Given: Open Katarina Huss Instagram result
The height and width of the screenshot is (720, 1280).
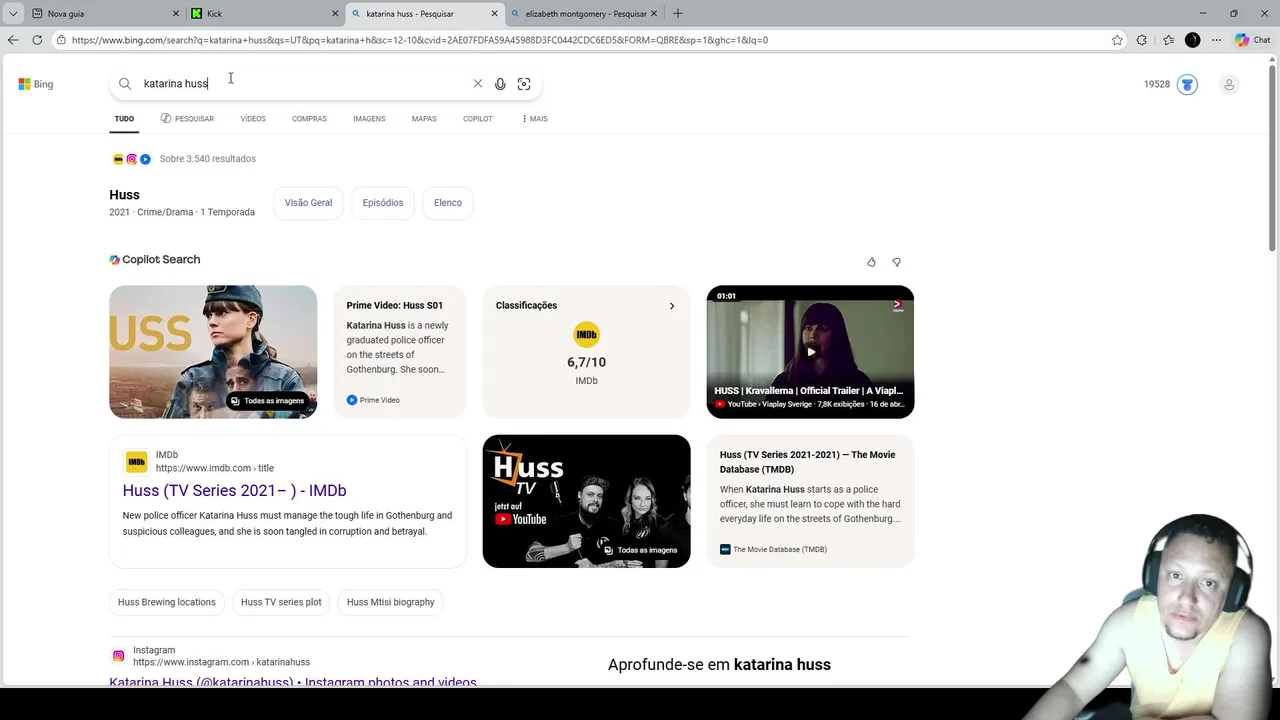Looking at the screenshot, I should 293,682.
